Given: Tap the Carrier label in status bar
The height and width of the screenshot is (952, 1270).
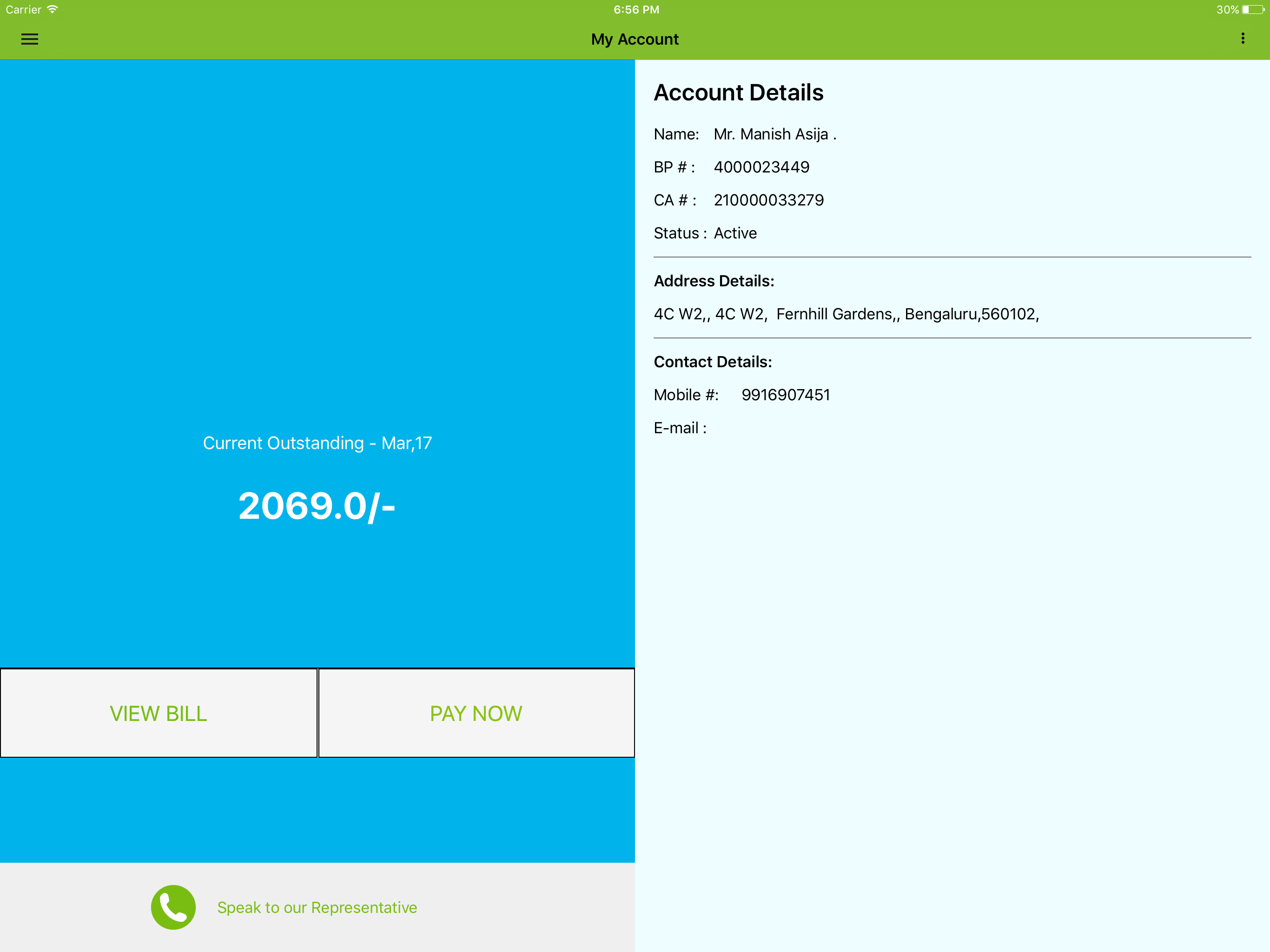Looking at the screenshot, I should coord(24,10).
